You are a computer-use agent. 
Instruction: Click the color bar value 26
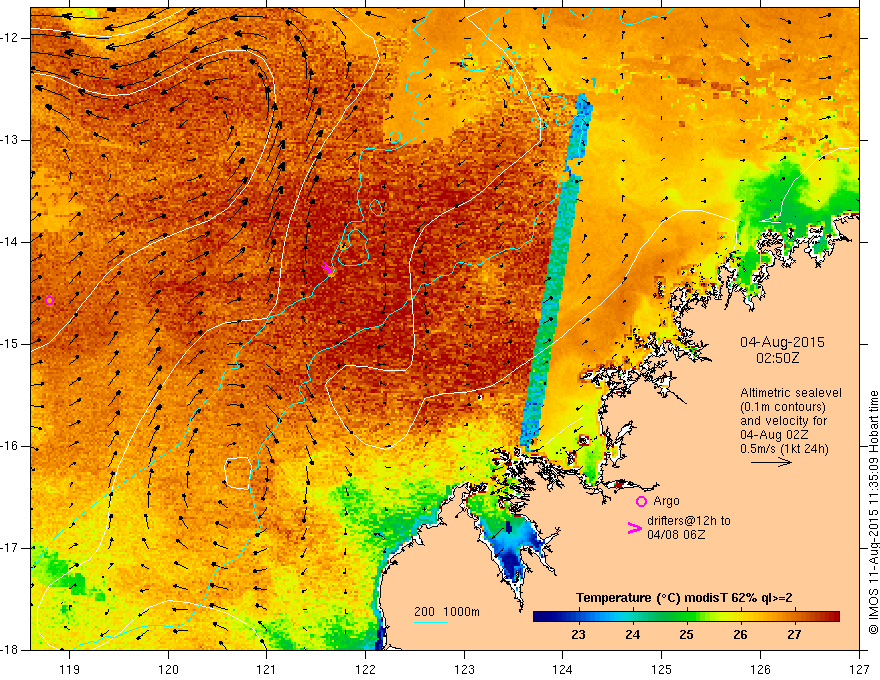tap(740, 635)
